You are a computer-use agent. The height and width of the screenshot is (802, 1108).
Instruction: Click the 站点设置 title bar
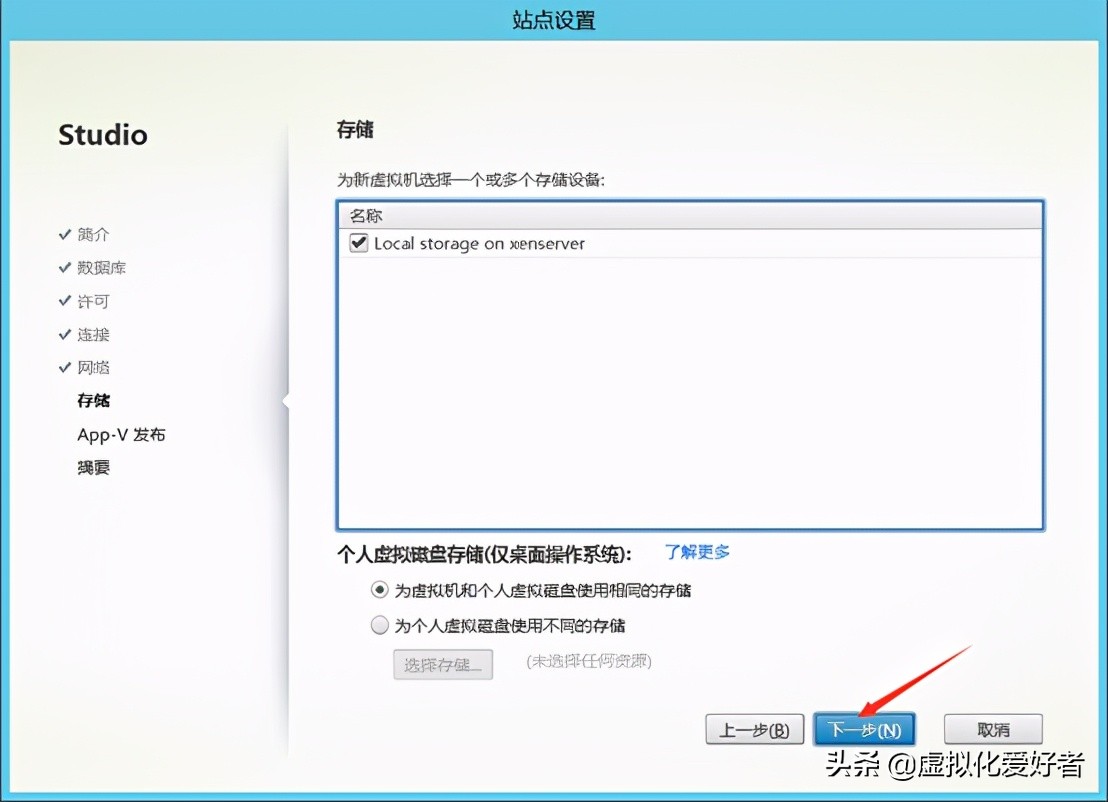pos(554,20)
